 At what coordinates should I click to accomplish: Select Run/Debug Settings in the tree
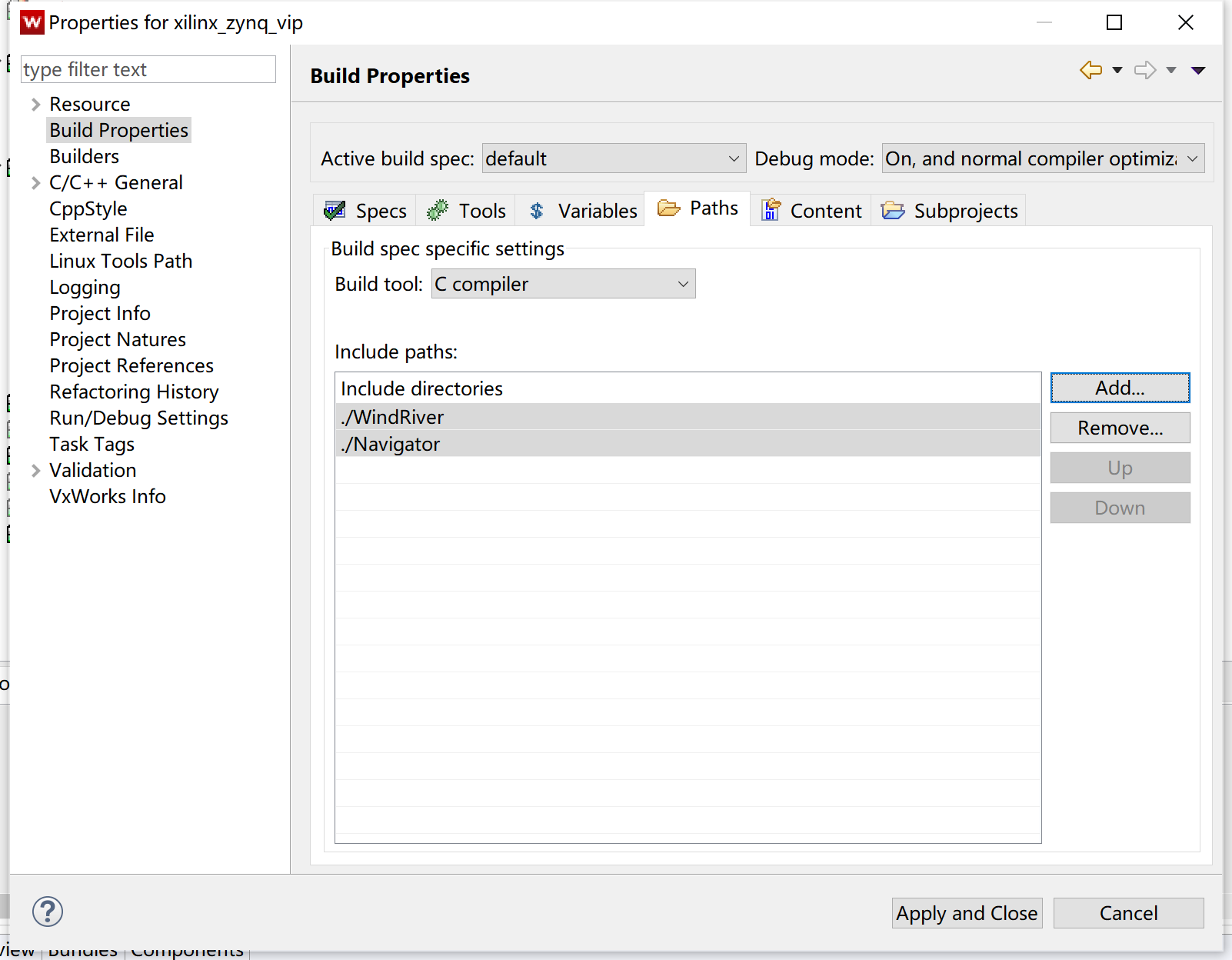coord(138,418)
